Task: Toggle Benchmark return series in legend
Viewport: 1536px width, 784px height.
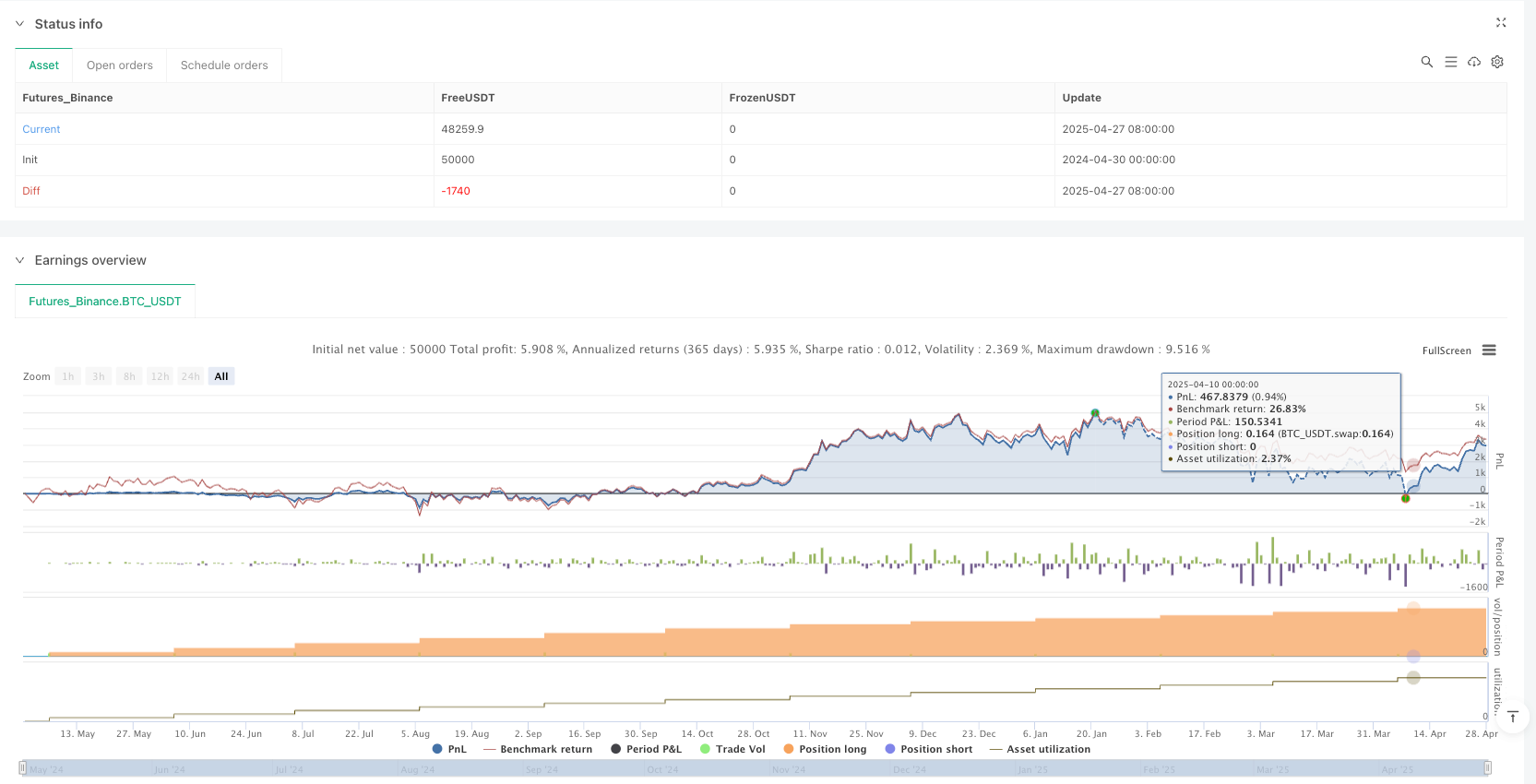Action: click(538, 749)
